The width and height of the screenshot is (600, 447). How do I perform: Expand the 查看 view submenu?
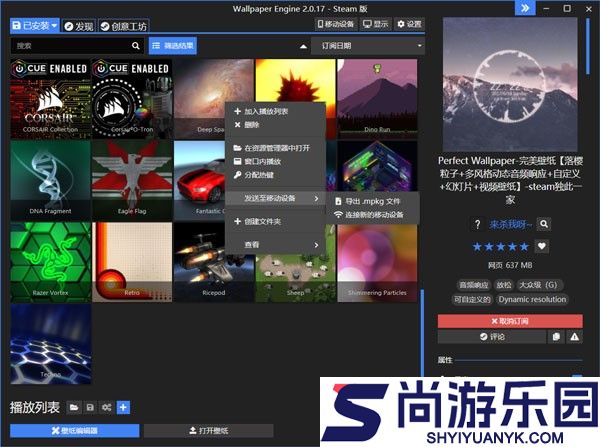coord(275,245)
